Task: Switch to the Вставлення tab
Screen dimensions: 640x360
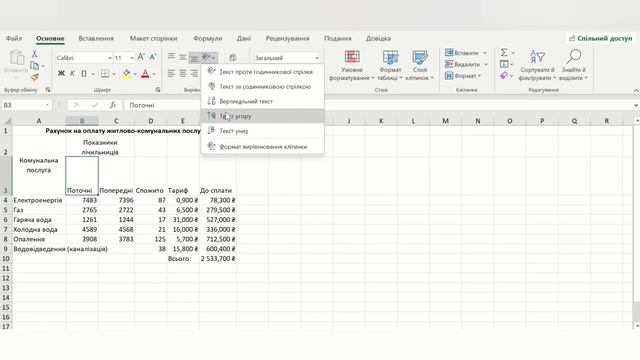Action: coord(96,38)
